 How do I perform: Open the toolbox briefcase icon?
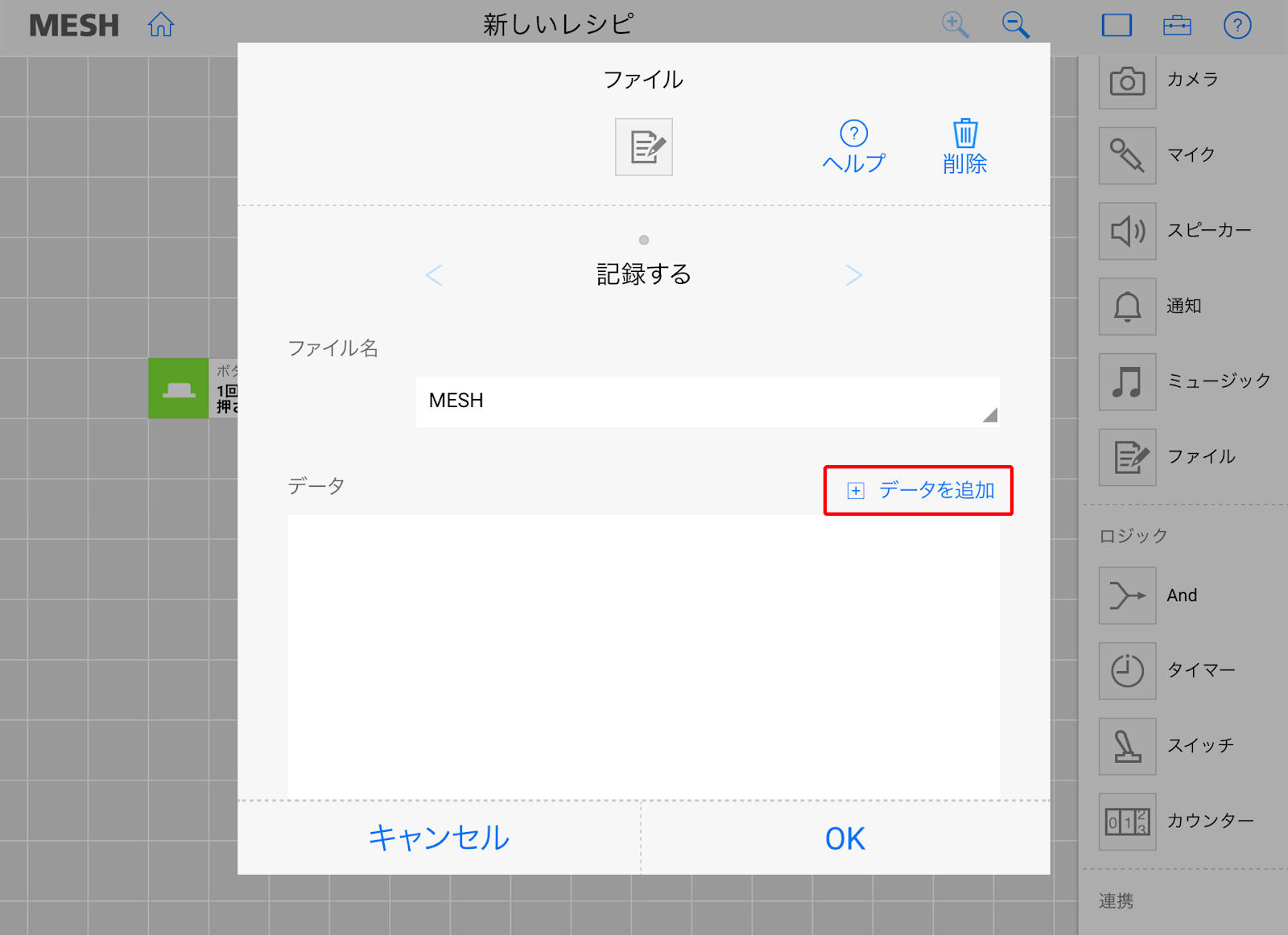1177,26
